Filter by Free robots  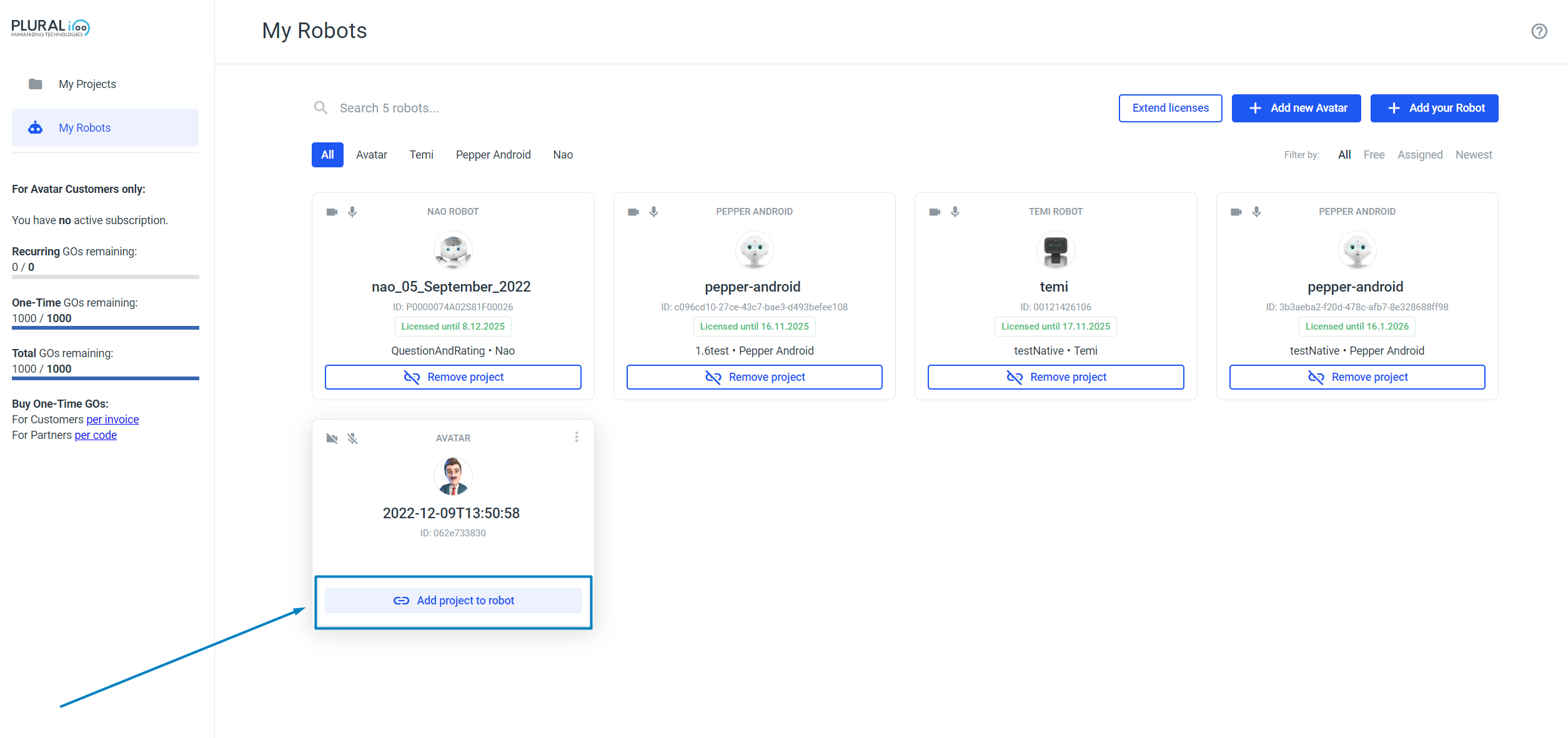1374,155
